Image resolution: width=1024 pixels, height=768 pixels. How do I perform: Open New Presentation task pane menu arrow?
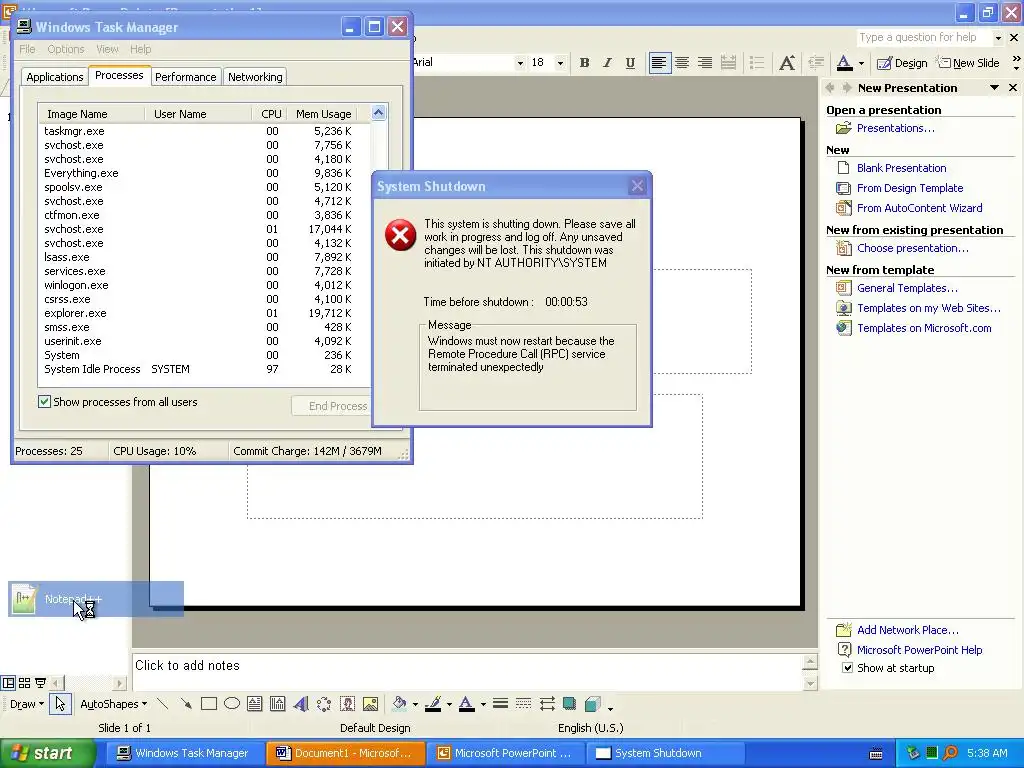point(994,88)
